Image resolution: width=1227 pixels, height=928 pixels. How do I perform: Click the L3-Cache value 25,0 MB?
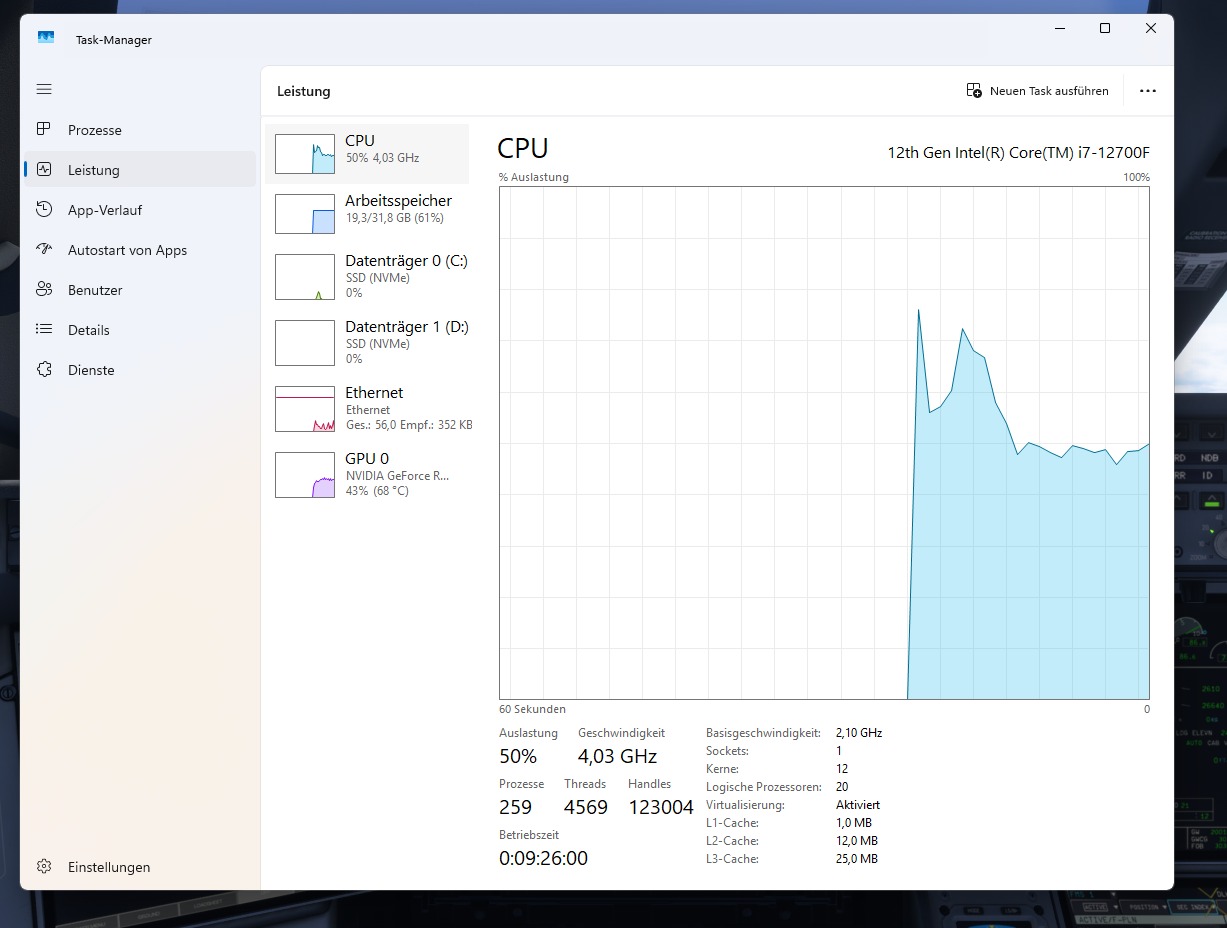(x=857, y=859)
